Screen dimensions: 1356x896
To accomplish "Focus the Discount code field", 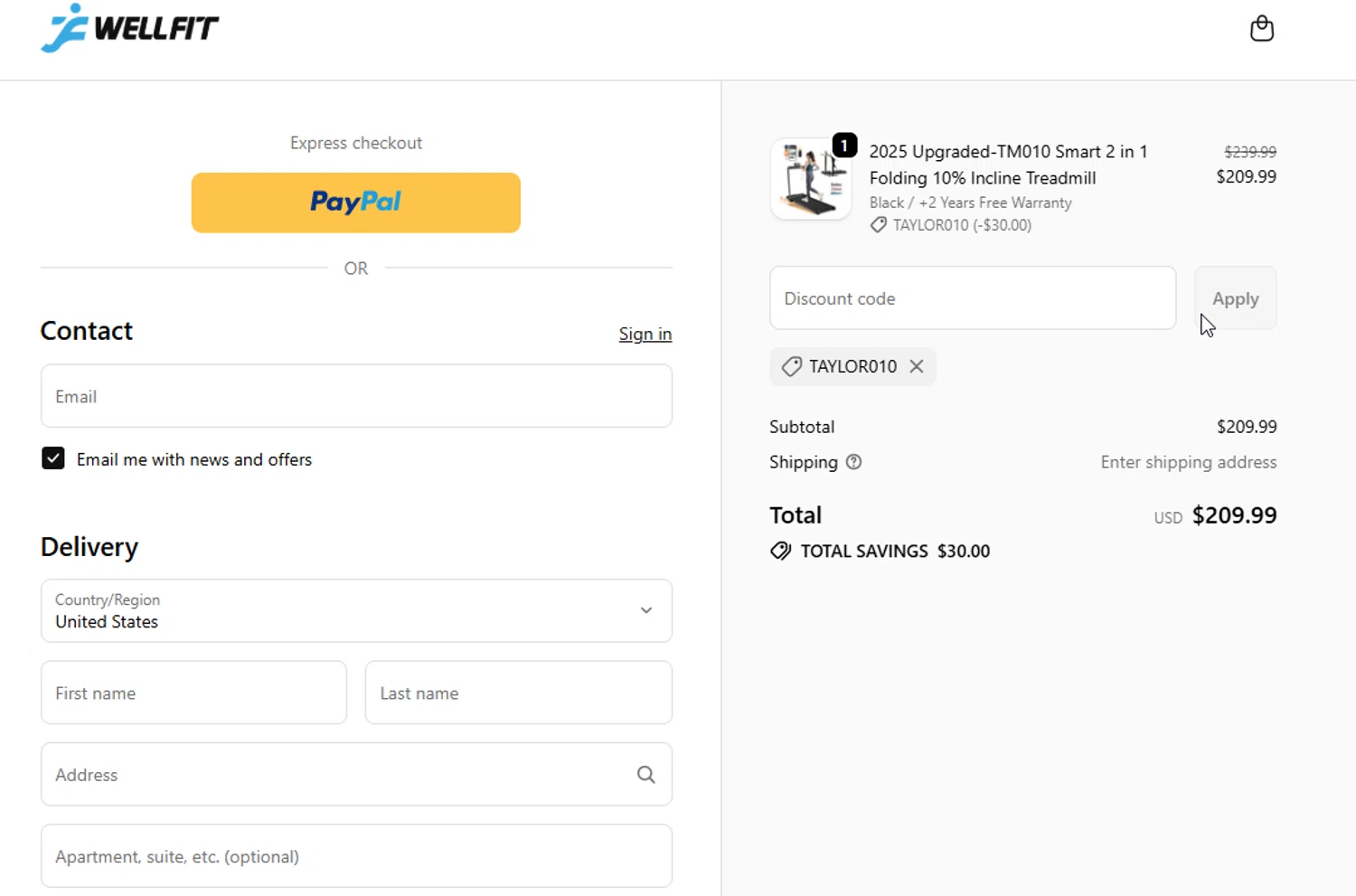I will (x=973, y=298).
